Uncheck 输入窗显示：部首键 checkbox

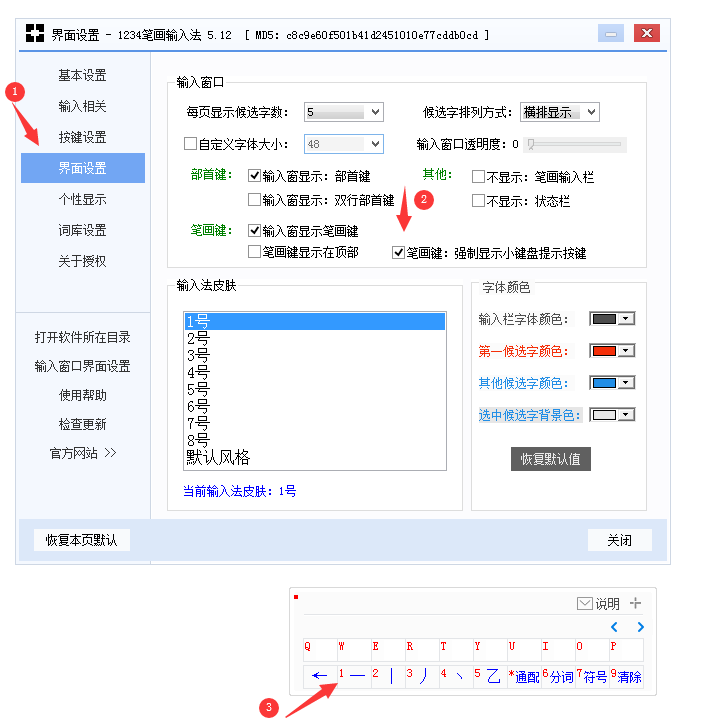(x=254, y=176)
